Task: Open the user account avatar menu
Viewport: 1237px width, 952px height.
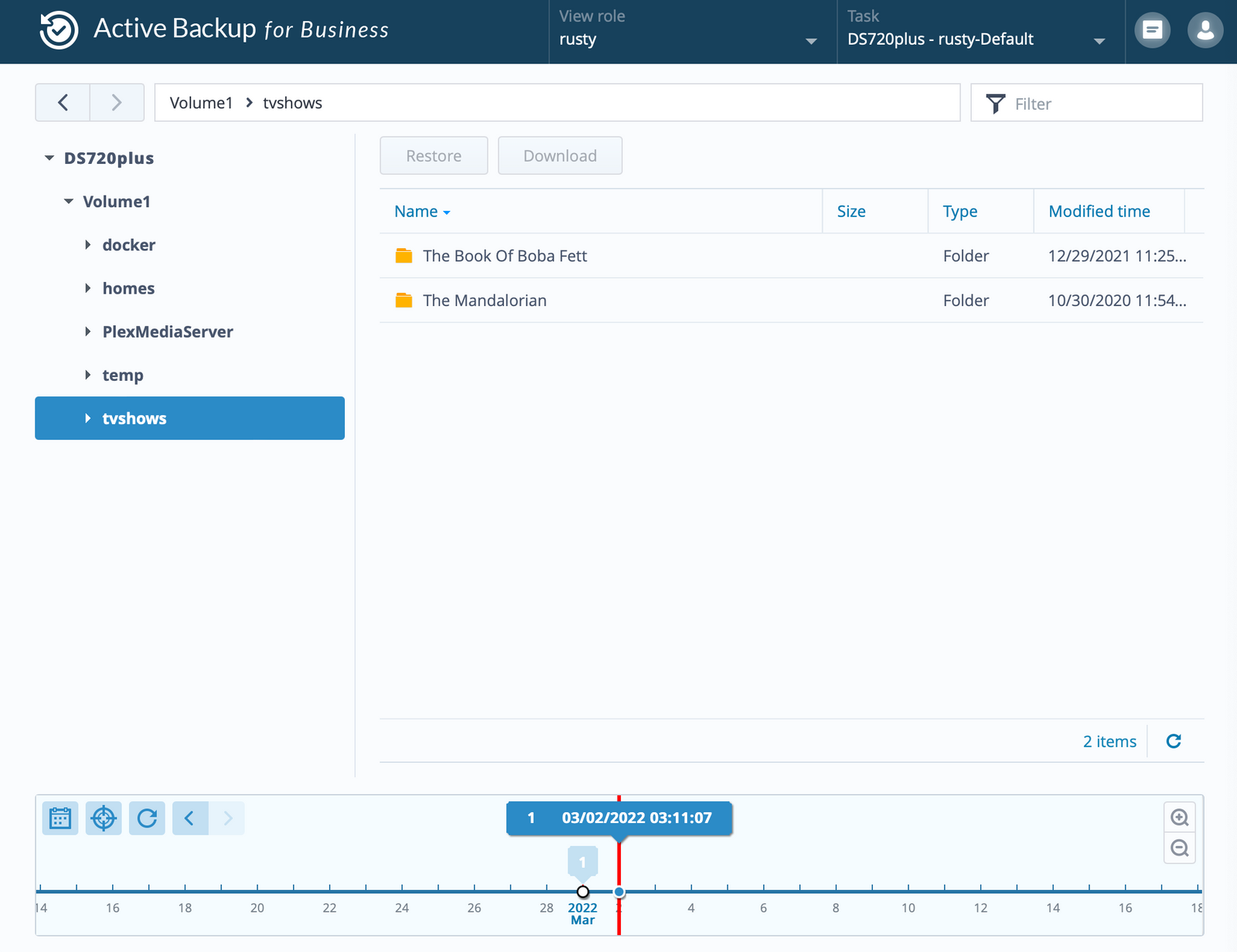Action: pos(1205,31)
